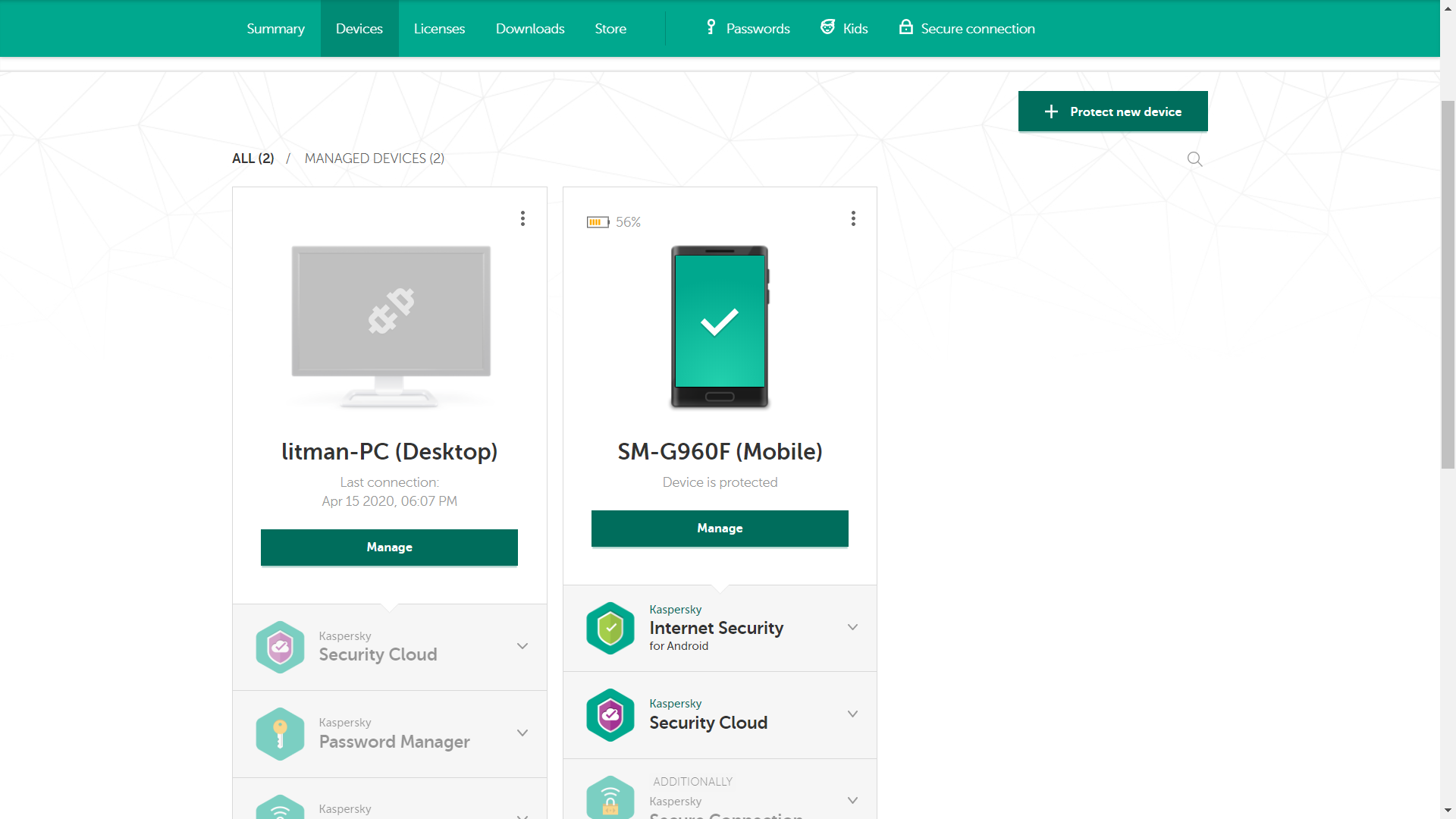Screen dimensions: 1456x819
Task: Filter by MANAGED DEVICES (2)
Action: click(374, 158)
